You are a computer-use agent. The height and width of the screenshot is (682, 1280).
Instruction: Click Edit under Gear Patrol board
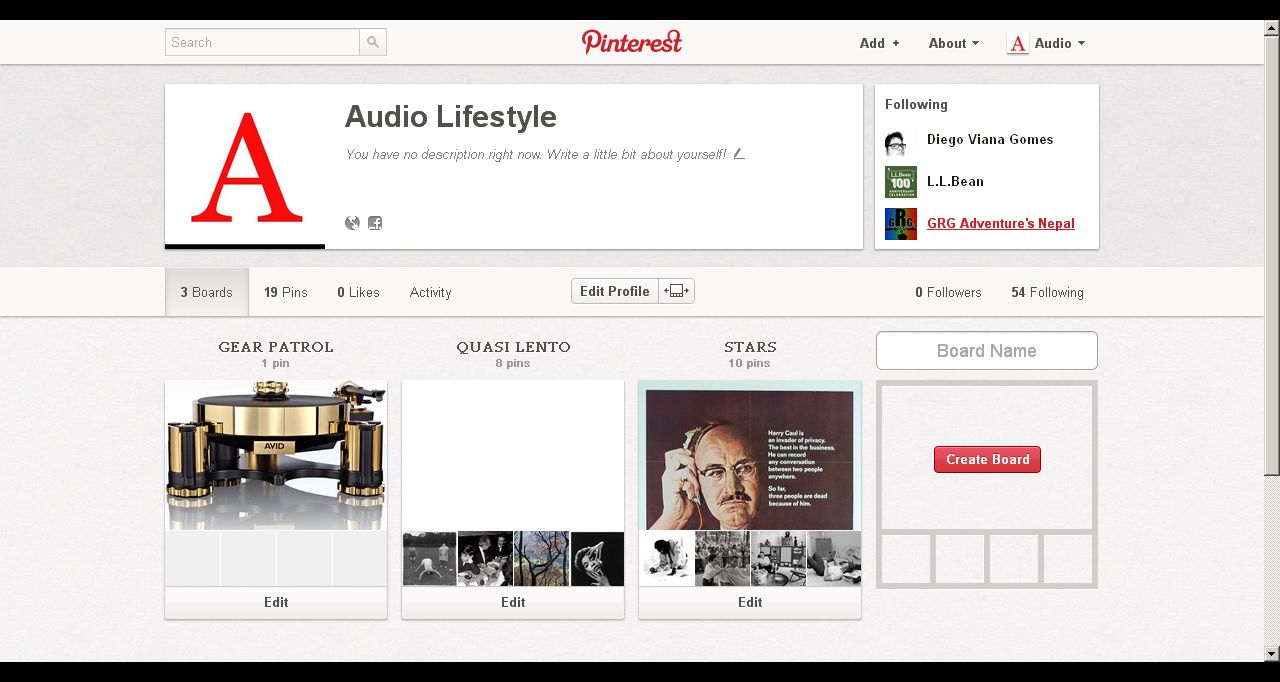pos(276,602)
